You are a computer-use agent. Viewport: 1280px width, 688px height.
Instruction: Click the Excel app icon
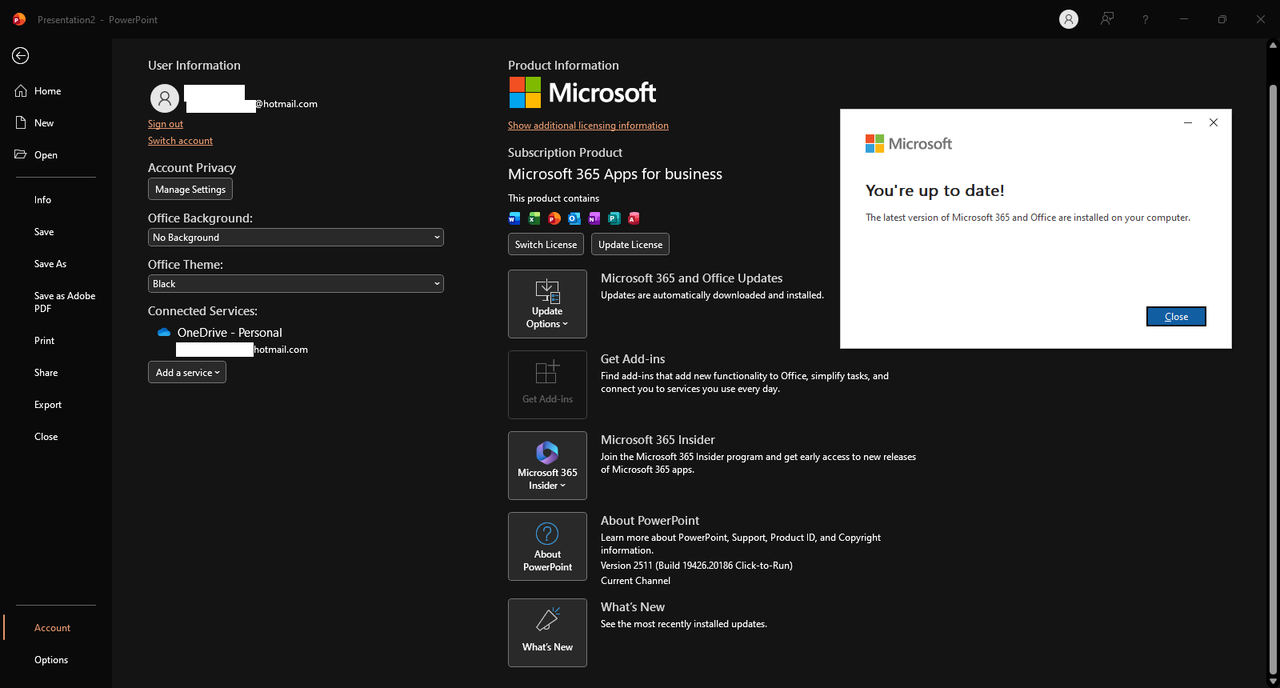click(535, 218)
